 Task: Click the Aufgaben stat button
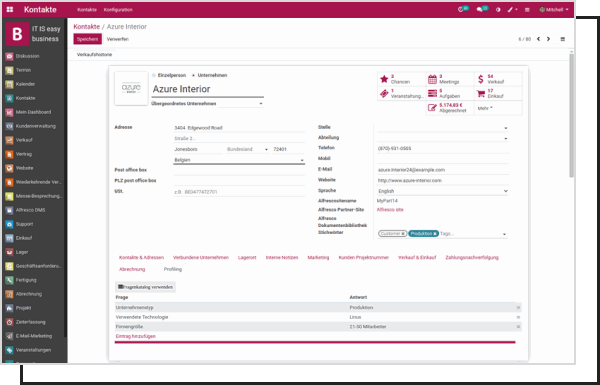click(450, 94)
